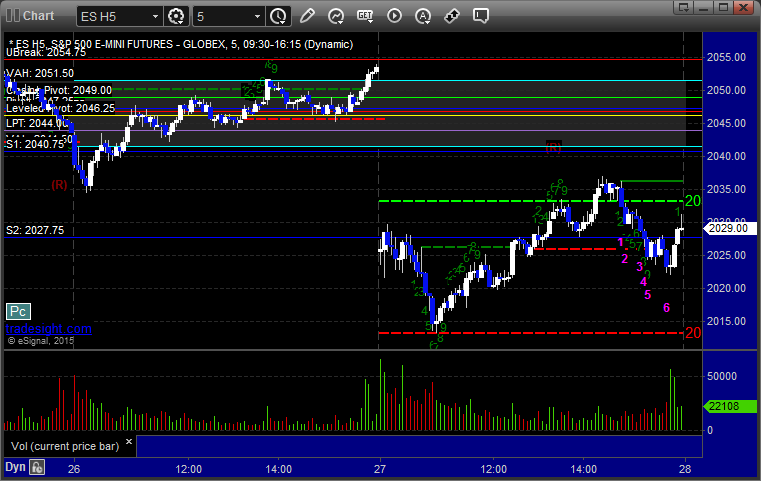761x481 pixels.
Task: Click the 27 date label on time axis
Action: click(380, 469)
